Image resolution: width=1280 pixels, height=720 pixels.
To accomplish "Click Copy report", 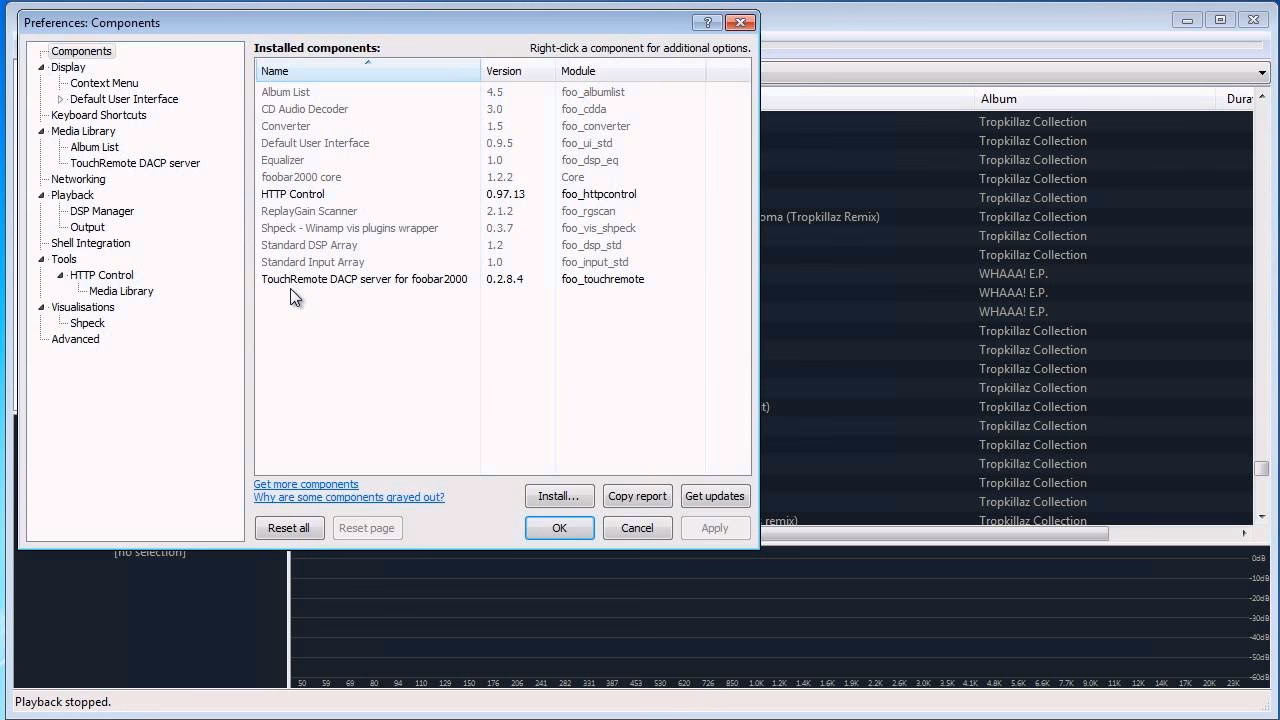I will 637,496.
